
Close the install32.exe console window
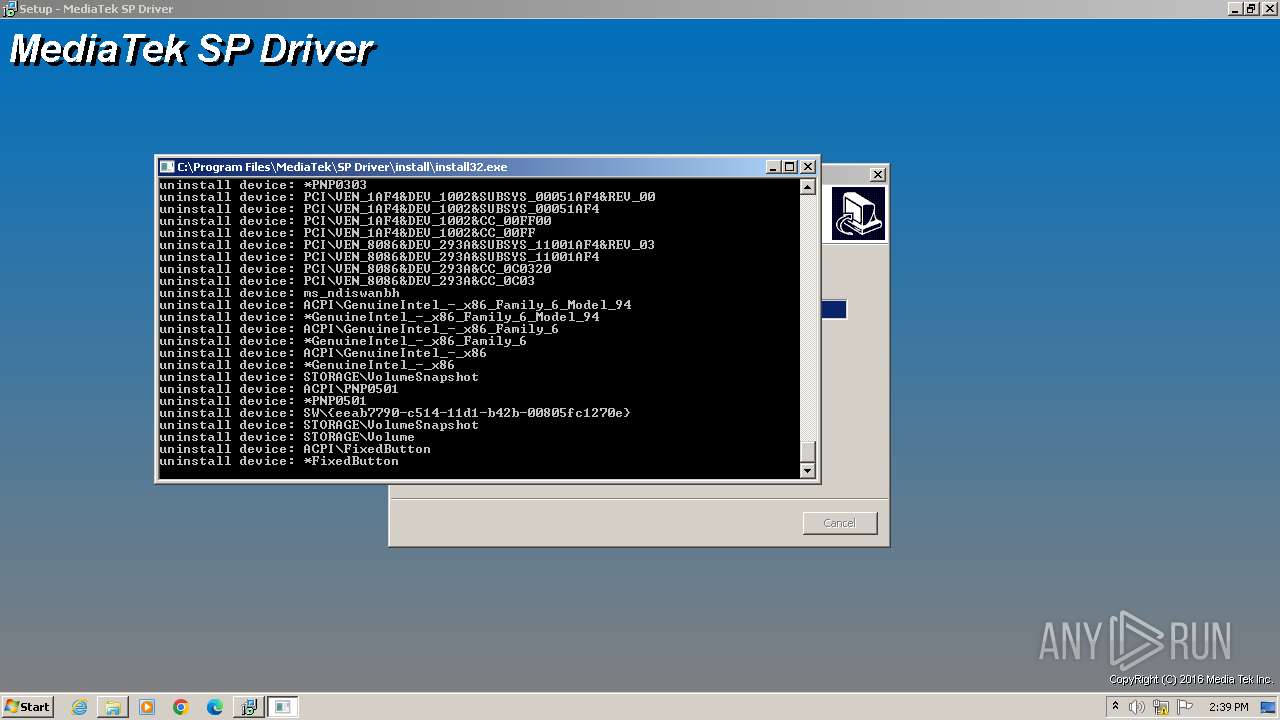(x=808, y=167)
